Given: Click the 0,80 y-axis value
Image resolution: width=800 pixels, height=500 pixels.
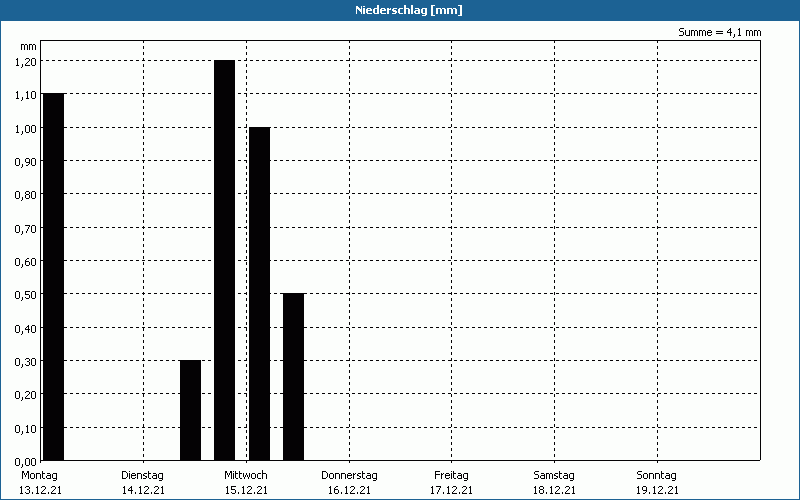Looking at the screenshot, I should pos(25,194).
